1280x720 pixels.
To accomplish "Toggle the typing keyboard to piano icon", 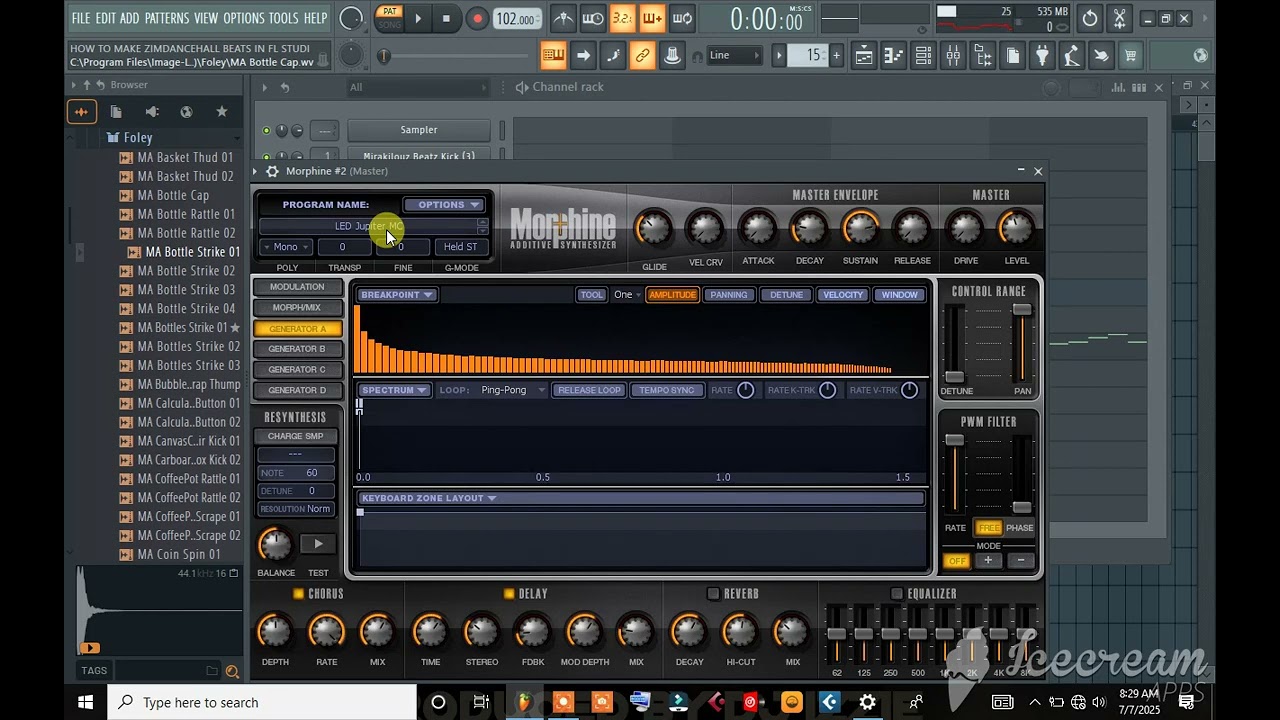I will pos(553,56).
